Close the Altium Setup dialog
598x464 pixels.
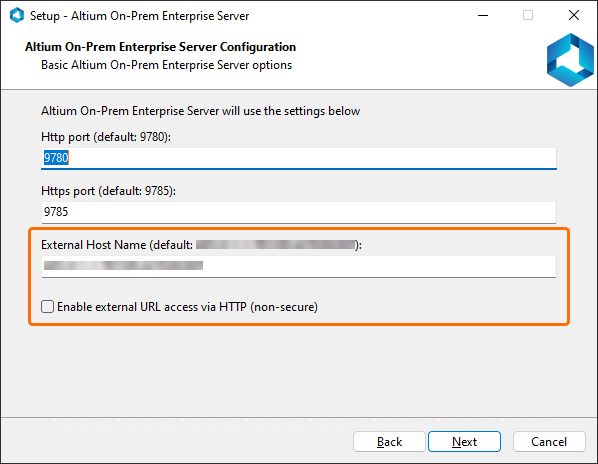click(574, 16)
